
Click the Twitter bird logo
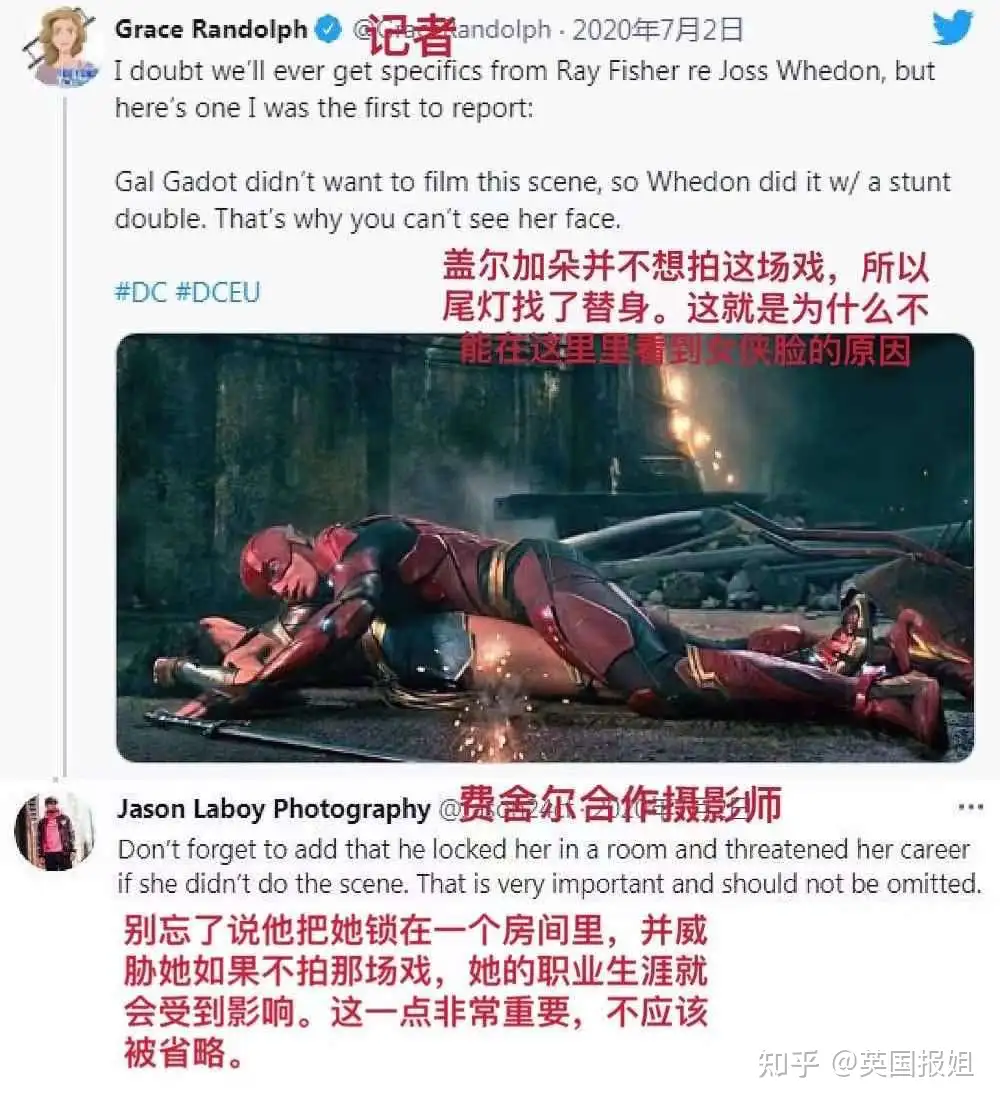(x=952, y=27)
